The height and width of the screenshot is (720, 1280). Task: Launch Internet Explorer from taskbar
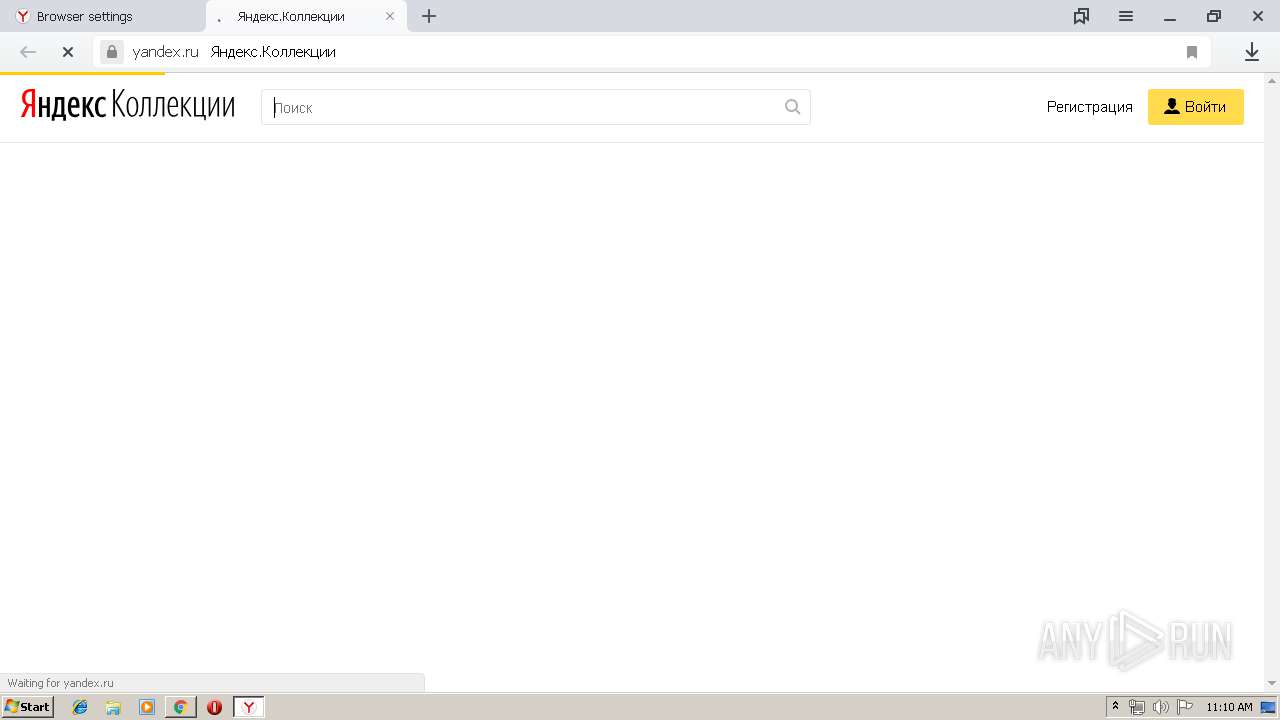80,707
